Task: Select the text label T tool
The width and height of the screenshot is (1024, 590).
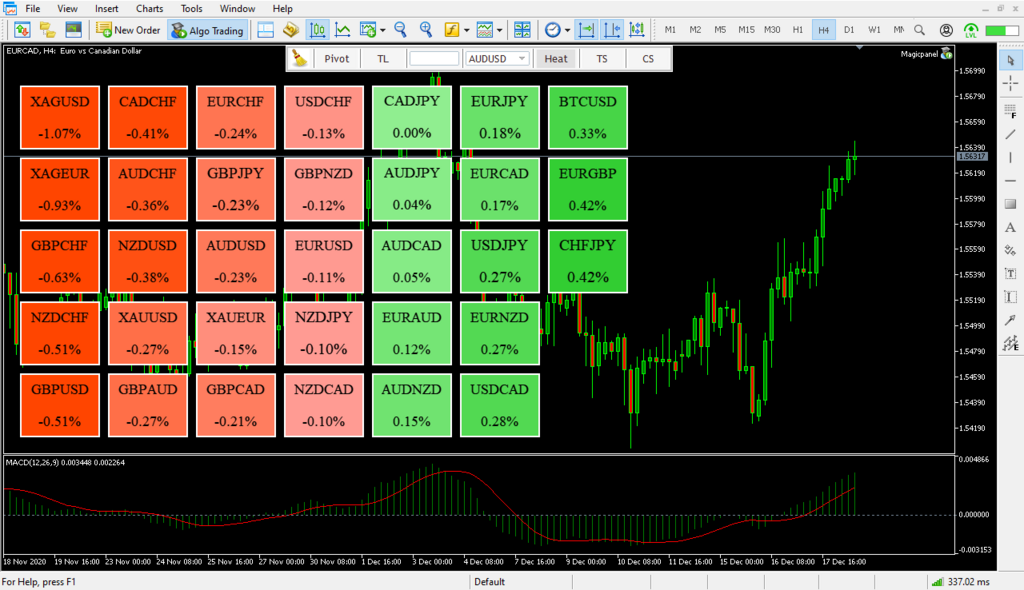Action: 1010,274
